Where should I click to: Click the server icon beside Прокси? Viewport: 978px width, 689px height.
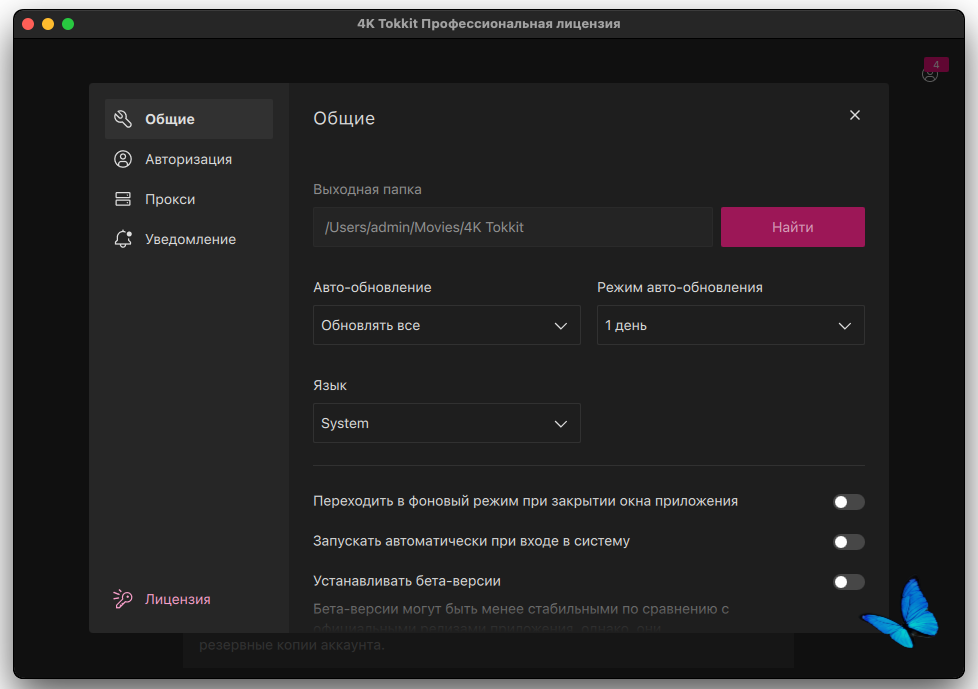[123, 199]
